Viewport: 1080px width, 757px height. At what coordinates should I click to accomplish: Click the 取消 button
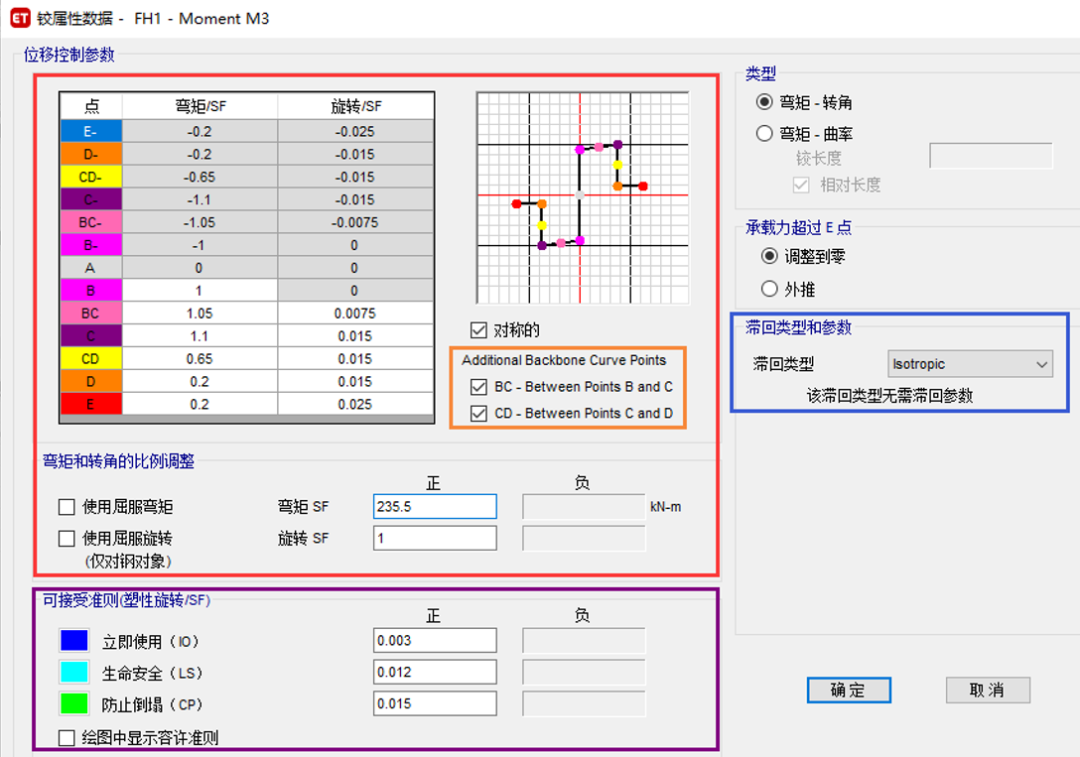987,690
